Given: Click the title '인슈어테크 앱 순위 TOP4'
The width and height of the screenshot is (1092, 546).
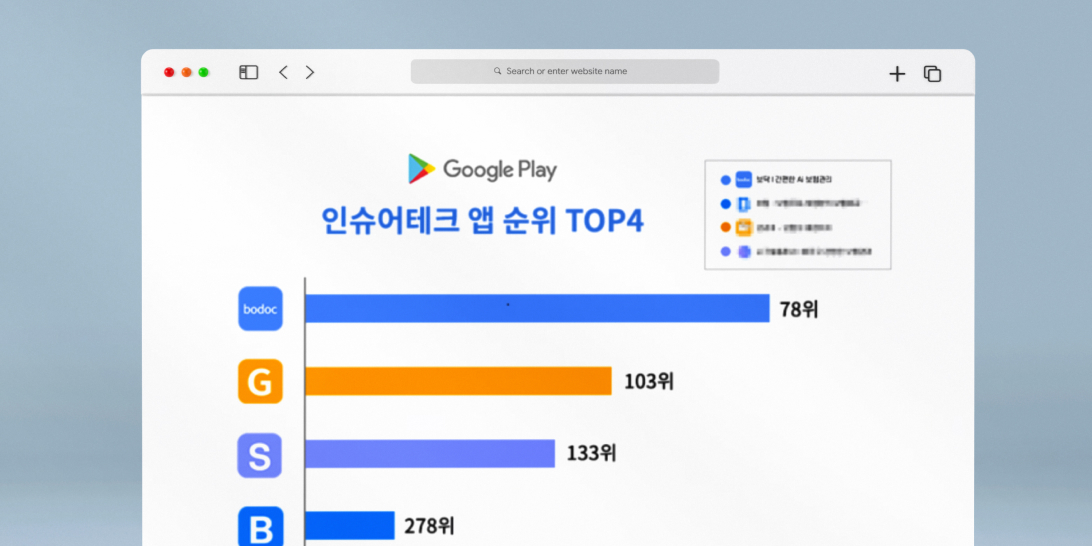Looking at the screenshot, I should [482, 221].
